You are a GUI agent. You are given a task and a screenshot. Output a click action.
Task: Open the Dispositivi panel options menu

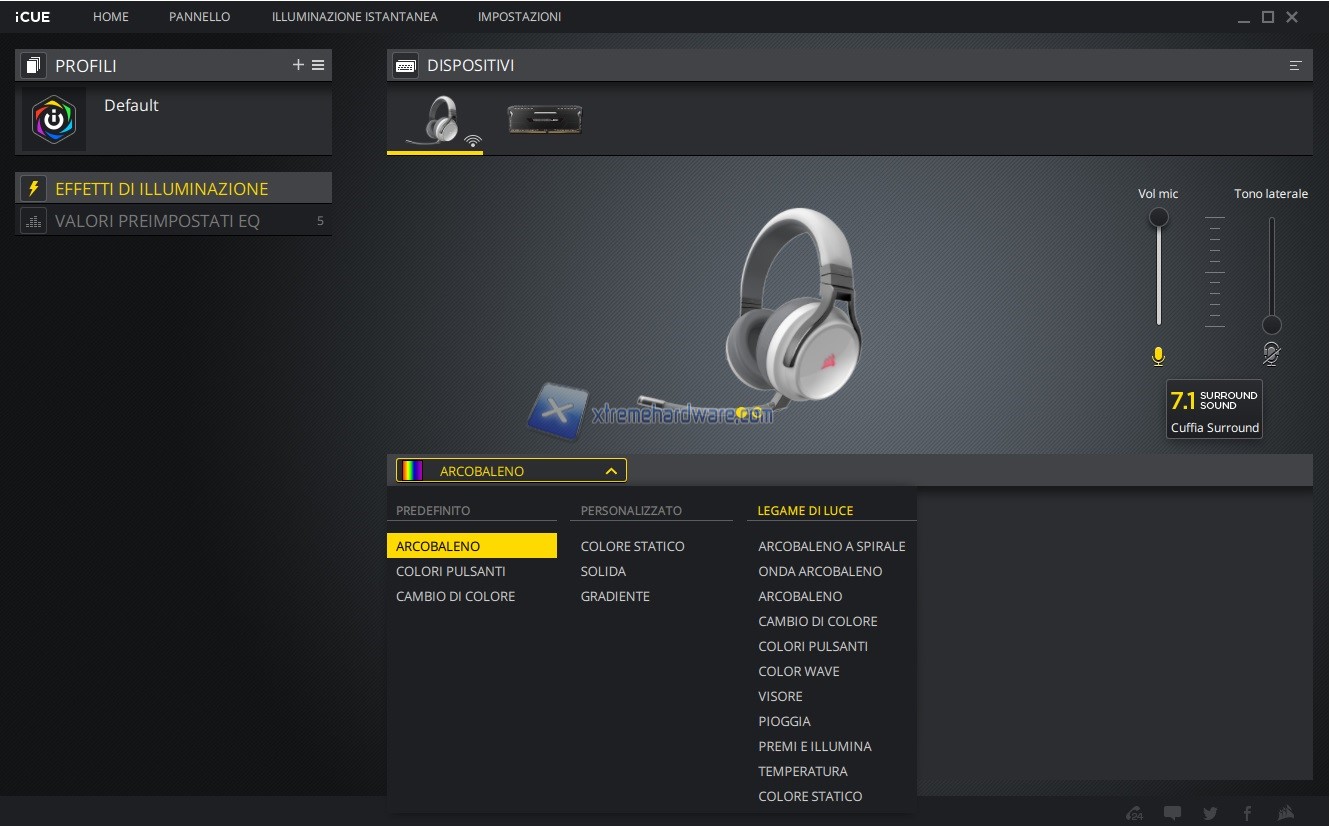point(1295,66)
